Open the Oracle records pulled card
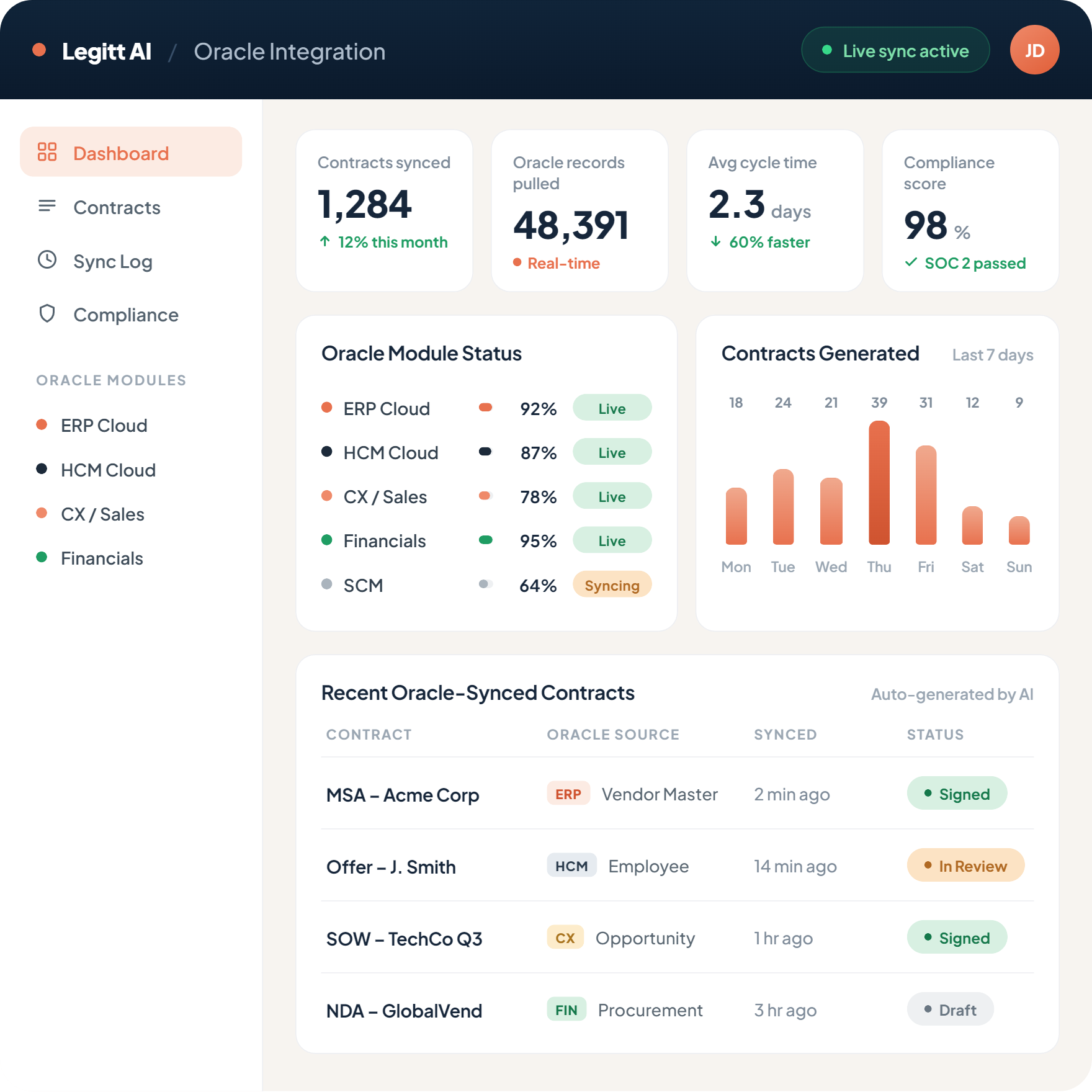The image size is (1092, 1092). (x=580, y=210)
